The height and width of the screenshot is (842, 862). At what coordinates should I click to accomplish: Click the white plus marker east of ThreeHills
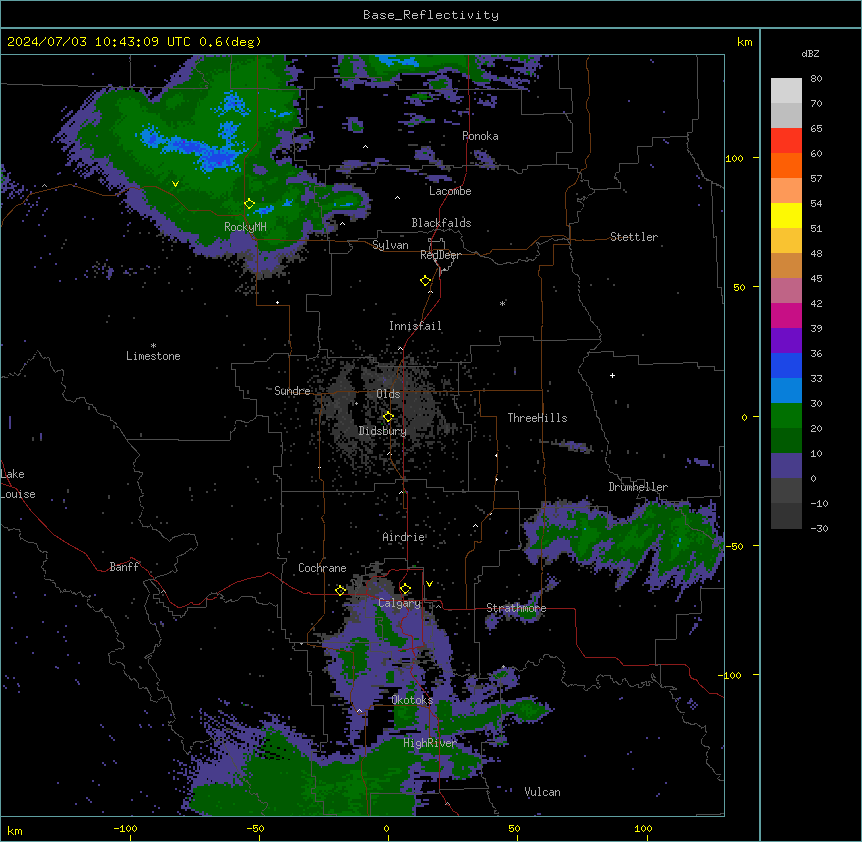point(612,375)
